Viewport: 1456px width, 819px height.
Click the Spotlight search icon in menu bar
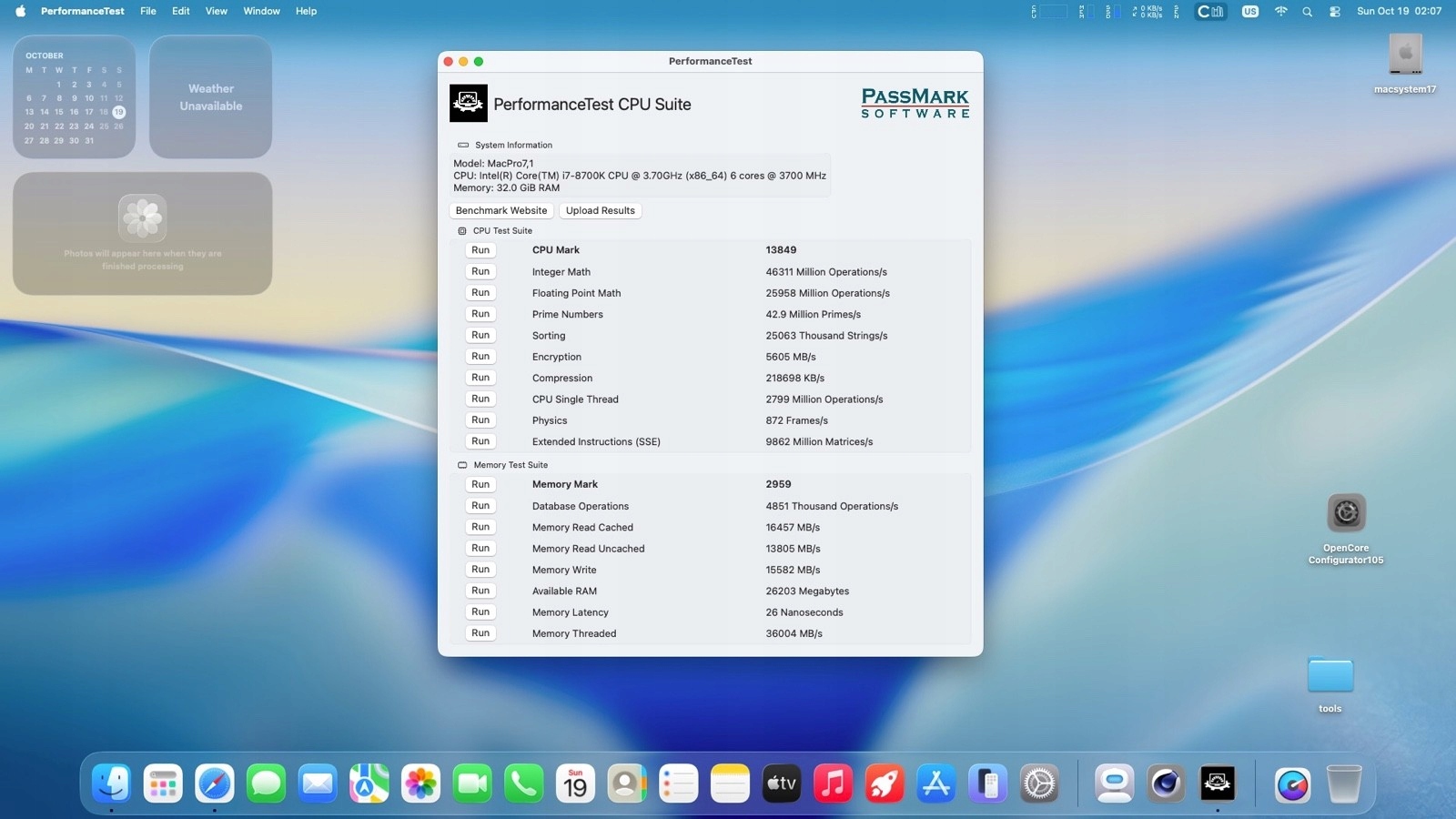[x=1308, y=12]
